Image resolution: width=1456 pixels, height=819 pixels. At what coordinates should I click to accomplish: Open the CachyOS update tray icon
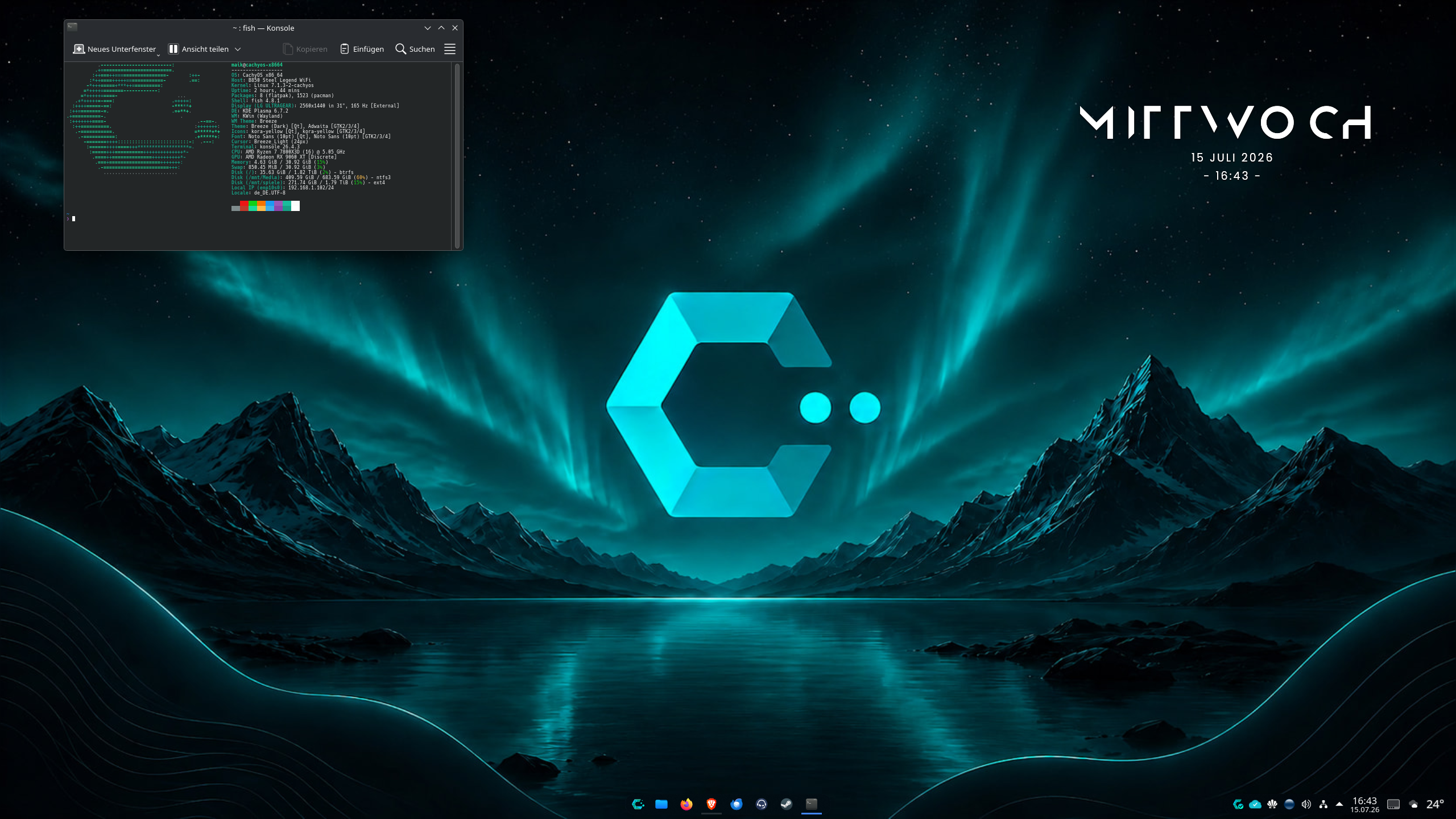point(1238,804)
